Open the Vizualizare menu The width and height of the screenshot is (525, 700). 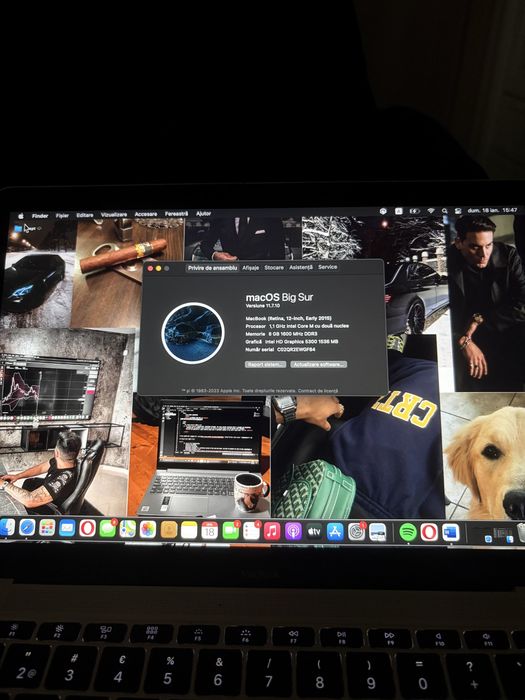coord(114,215)
